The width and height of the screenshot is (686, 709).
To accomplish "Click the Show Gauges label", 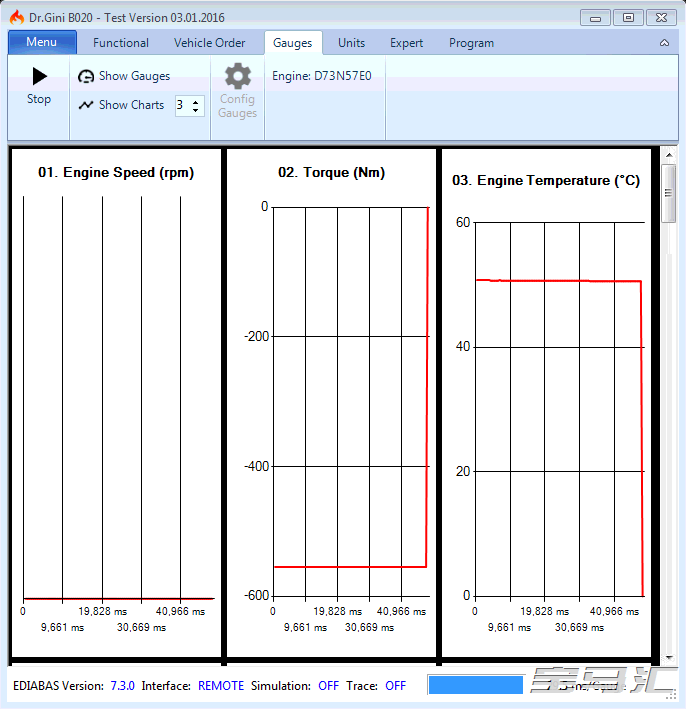I will click(x=134, y=76).
